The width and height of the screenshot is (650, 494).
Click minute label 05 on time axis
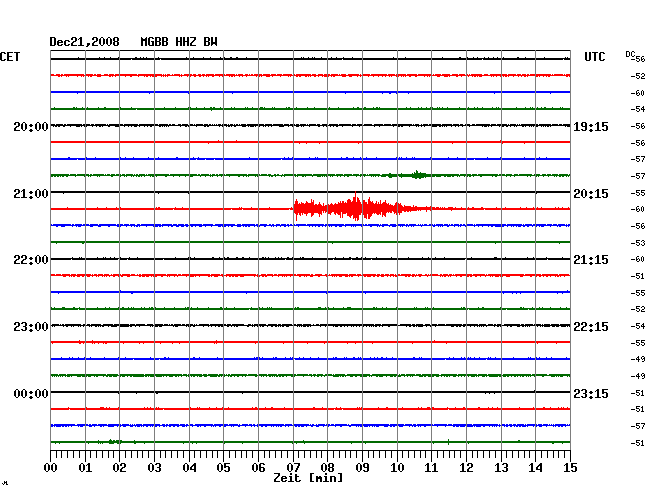click(223, 467)
